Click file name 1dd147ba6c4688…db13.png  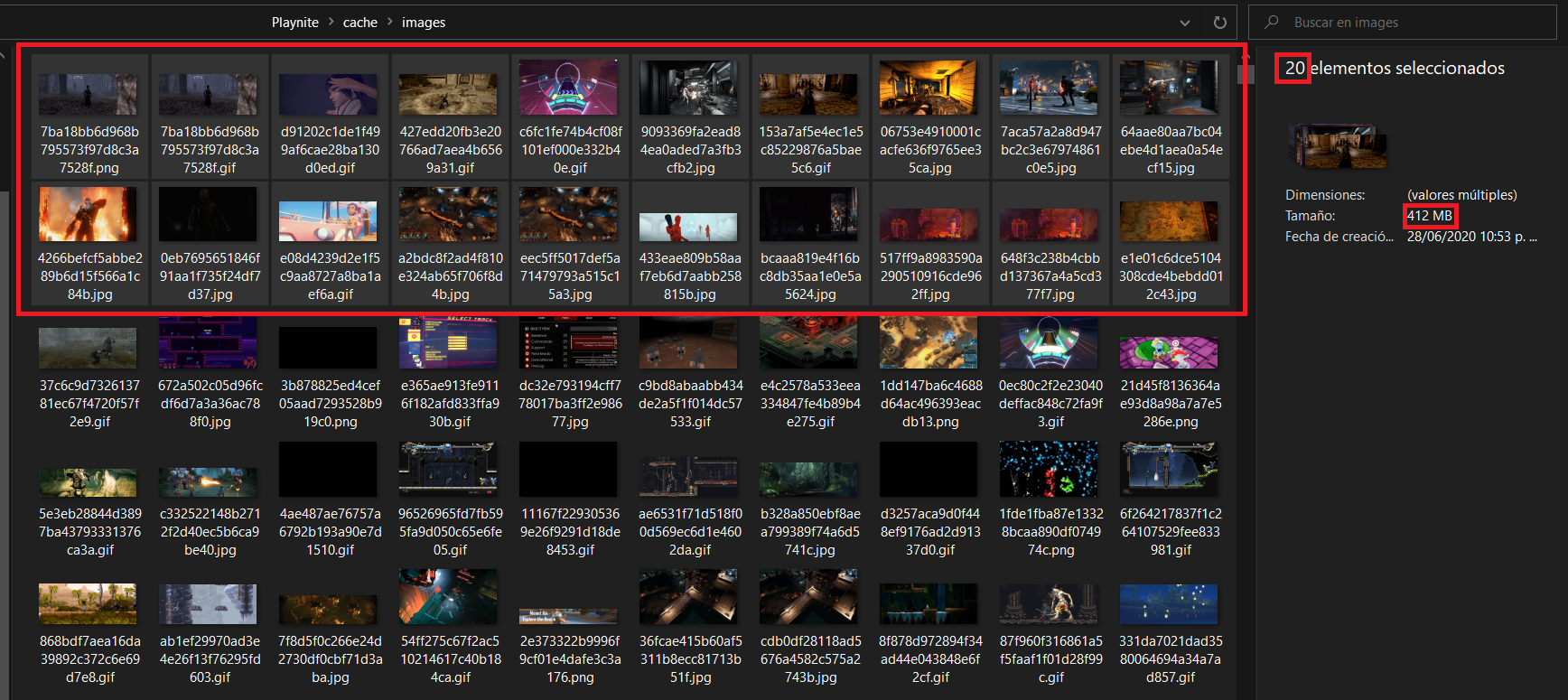[x=930, y=404]
